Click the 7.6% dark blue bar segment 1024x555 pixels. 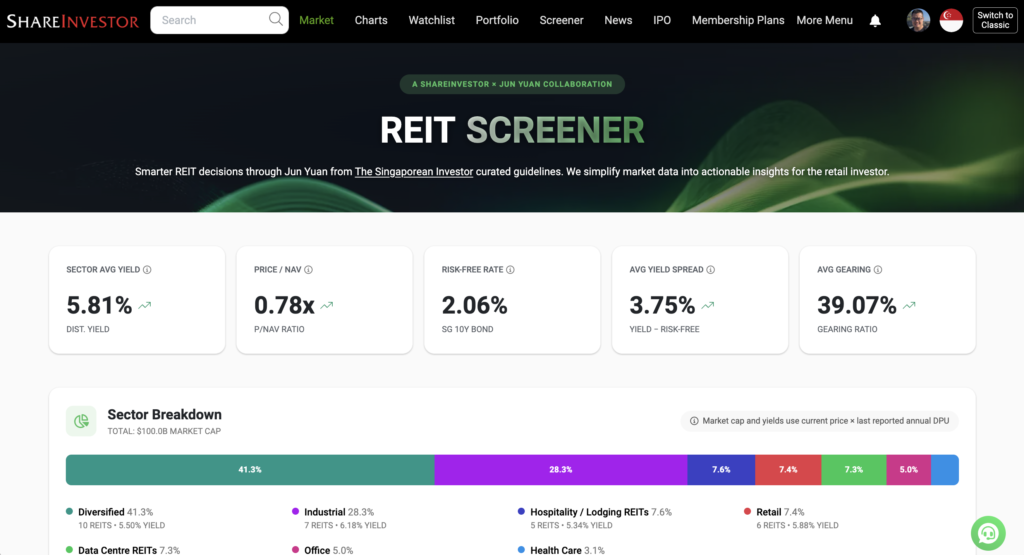click(721, 470)
